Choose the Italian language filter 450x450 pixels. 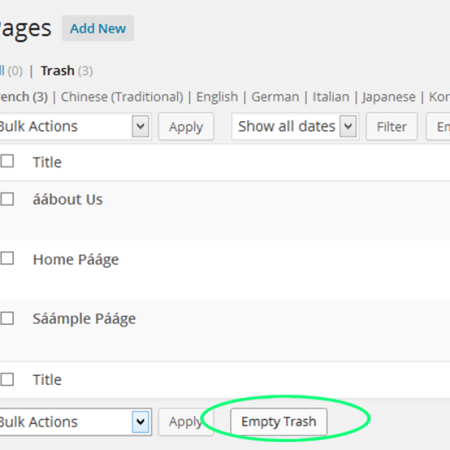[x=331, y=97]
